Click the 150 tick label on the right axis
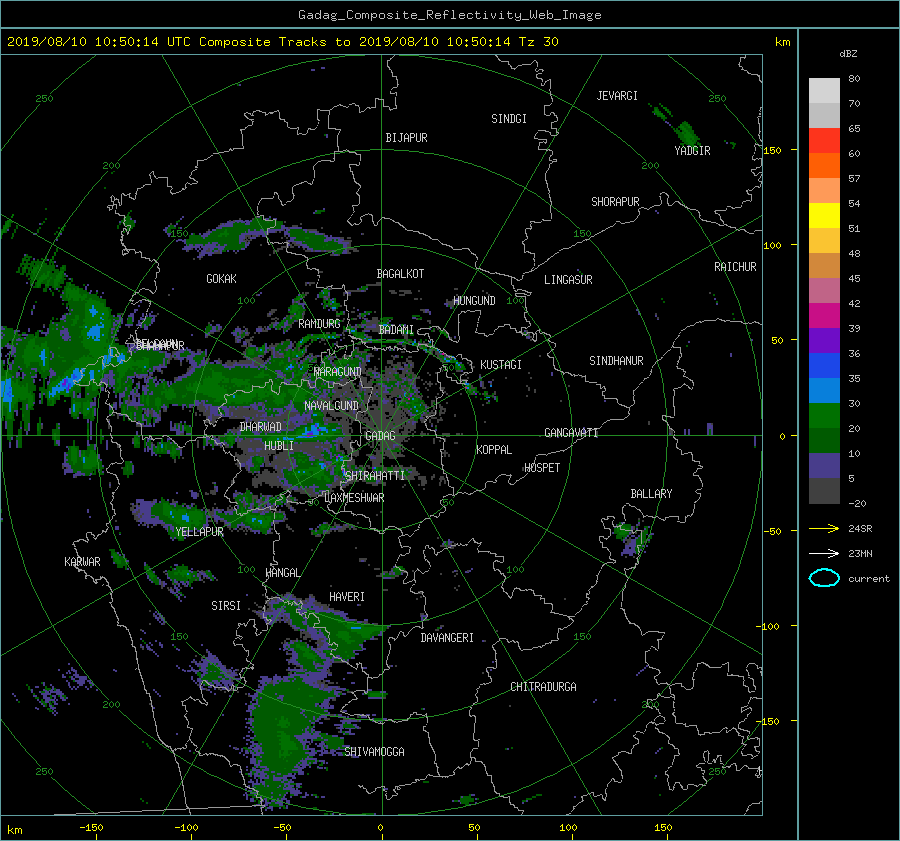This screenshot has width=900, height=841. pos(772,150)
